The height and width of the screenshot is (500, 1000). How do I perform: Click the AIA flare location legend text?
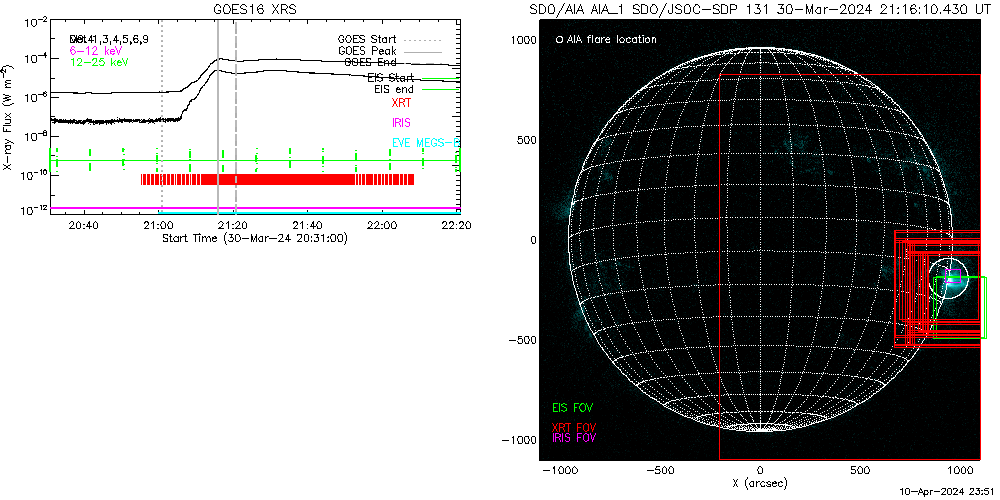[x=611, y=40]
